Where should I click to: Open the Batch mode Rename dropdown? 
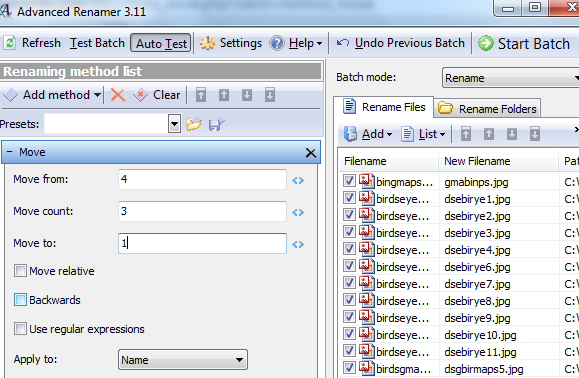[x=511, y=78]
